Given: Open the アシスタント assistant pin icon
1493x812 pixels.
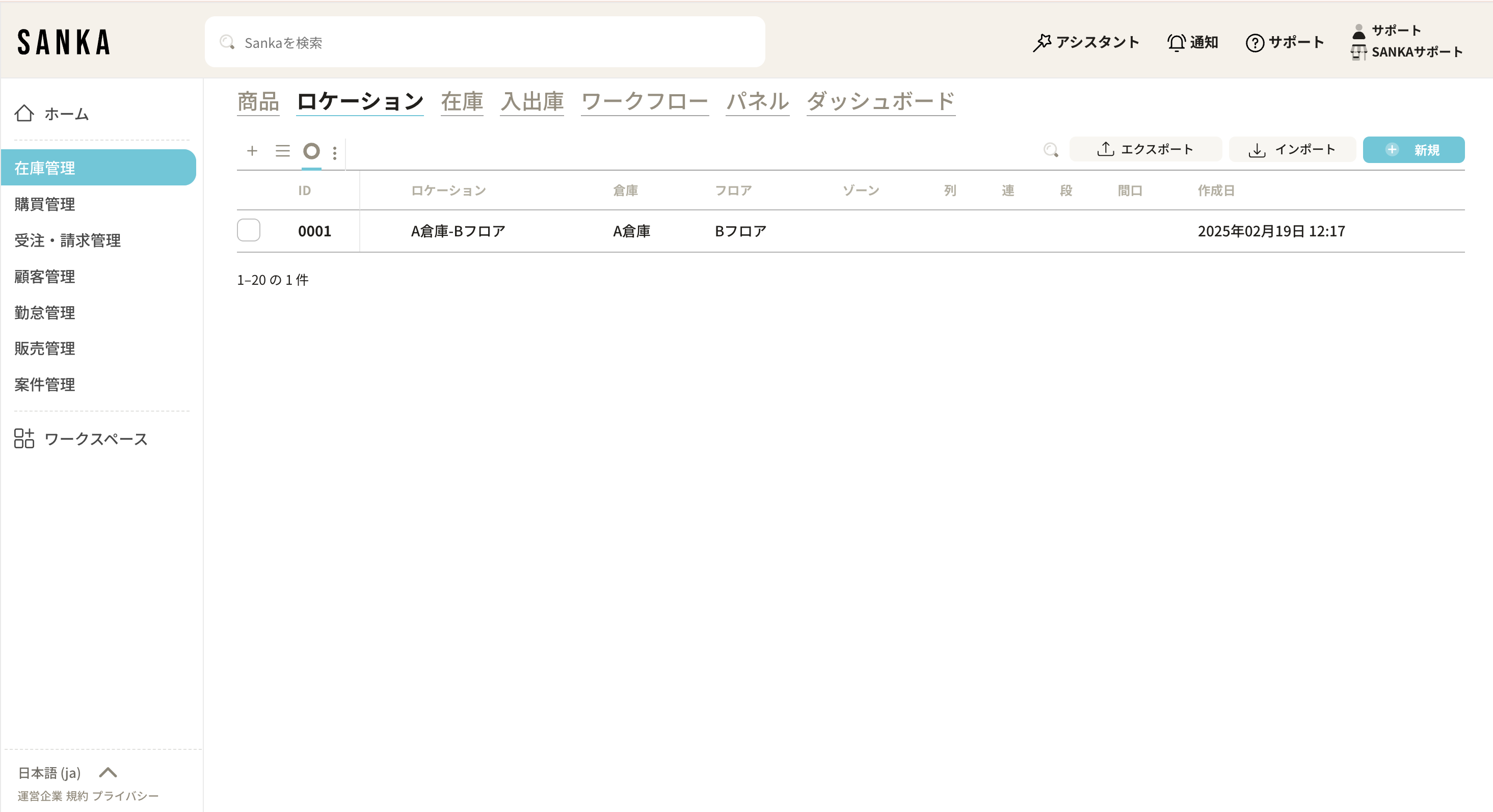Looking at the screenshot, I should coord(1042,42).
